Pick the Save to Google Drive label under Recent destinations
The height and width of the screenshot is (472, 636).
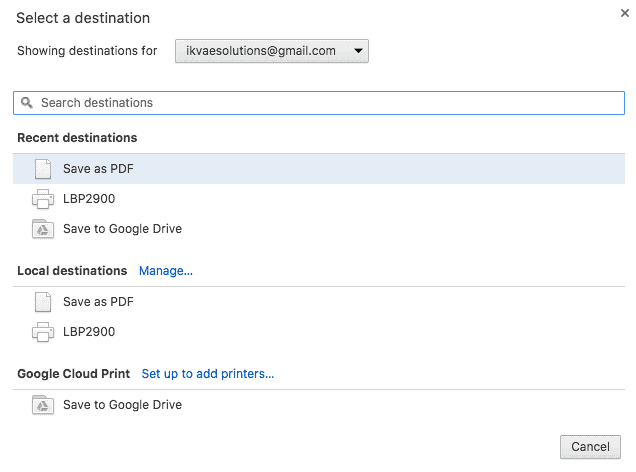pyautogui.click(x=122, y=229)
